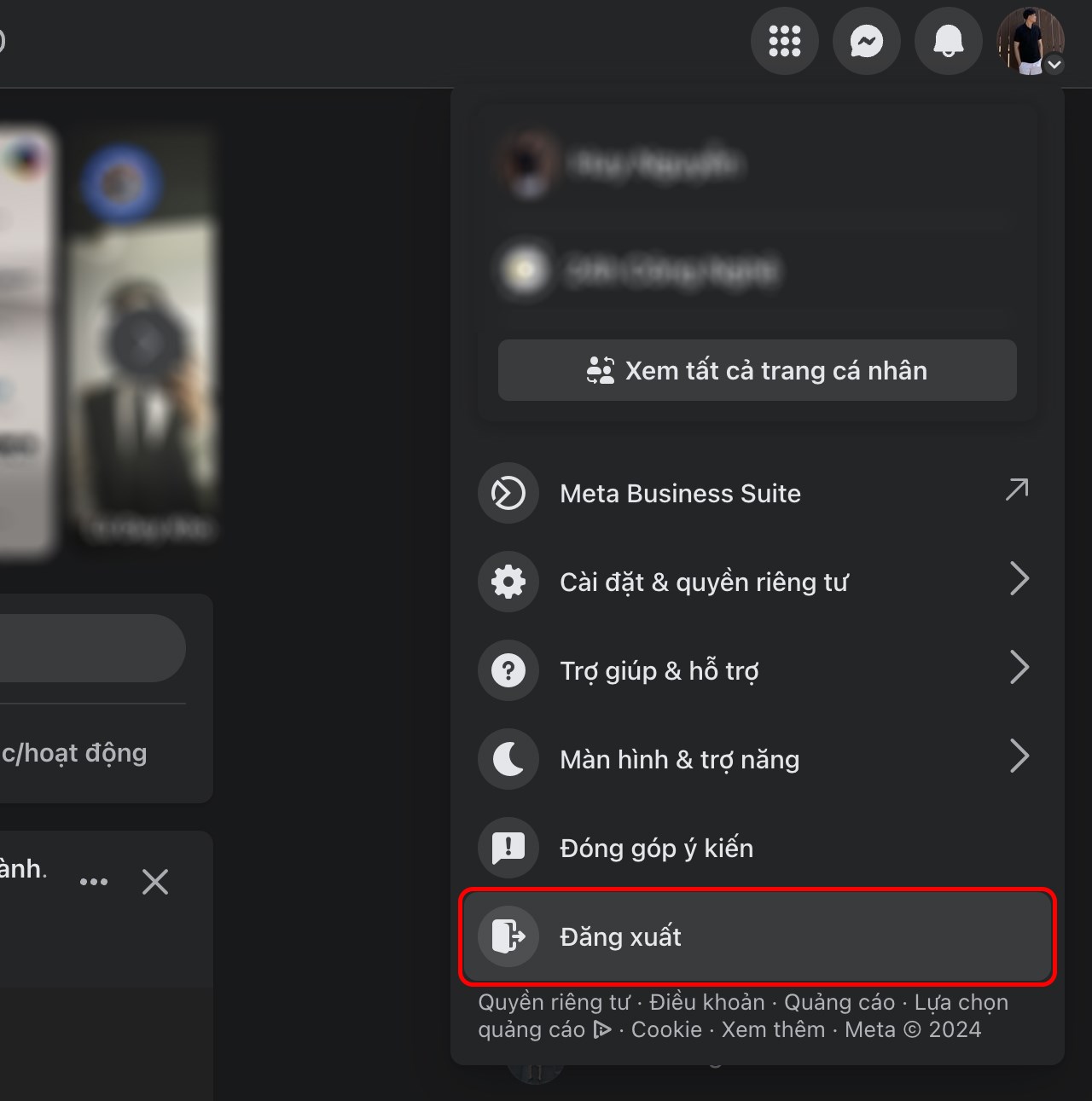Select the first blurred profile row
This screenshot has width=1092, height=1101.
click(758, 163)
